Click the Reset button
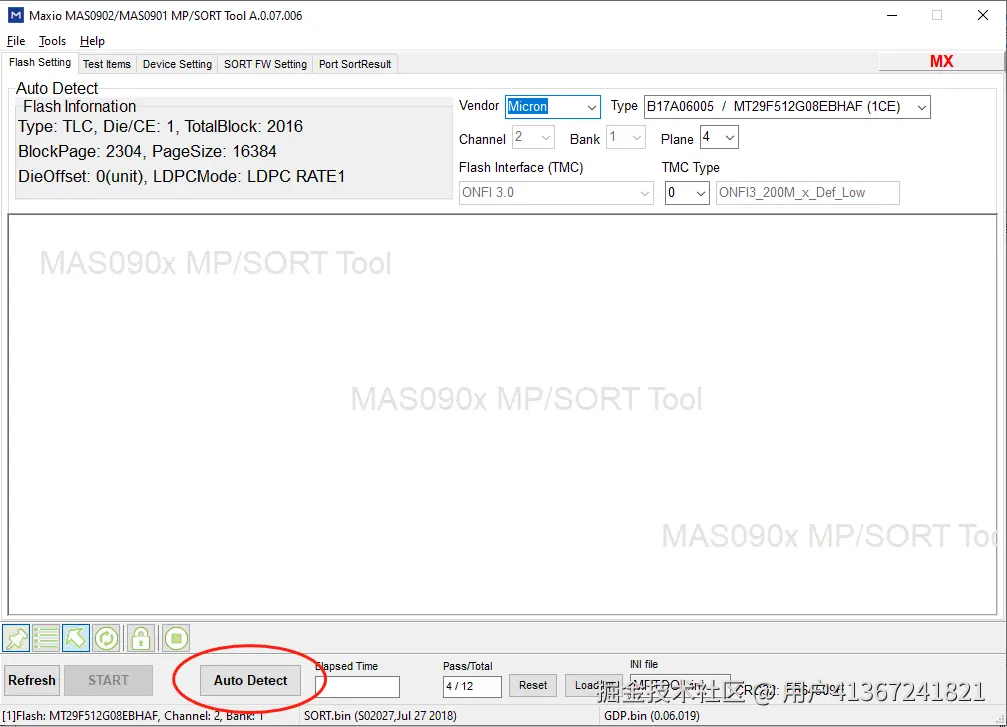Screen dimensions: 1007x727 point(533,685)
